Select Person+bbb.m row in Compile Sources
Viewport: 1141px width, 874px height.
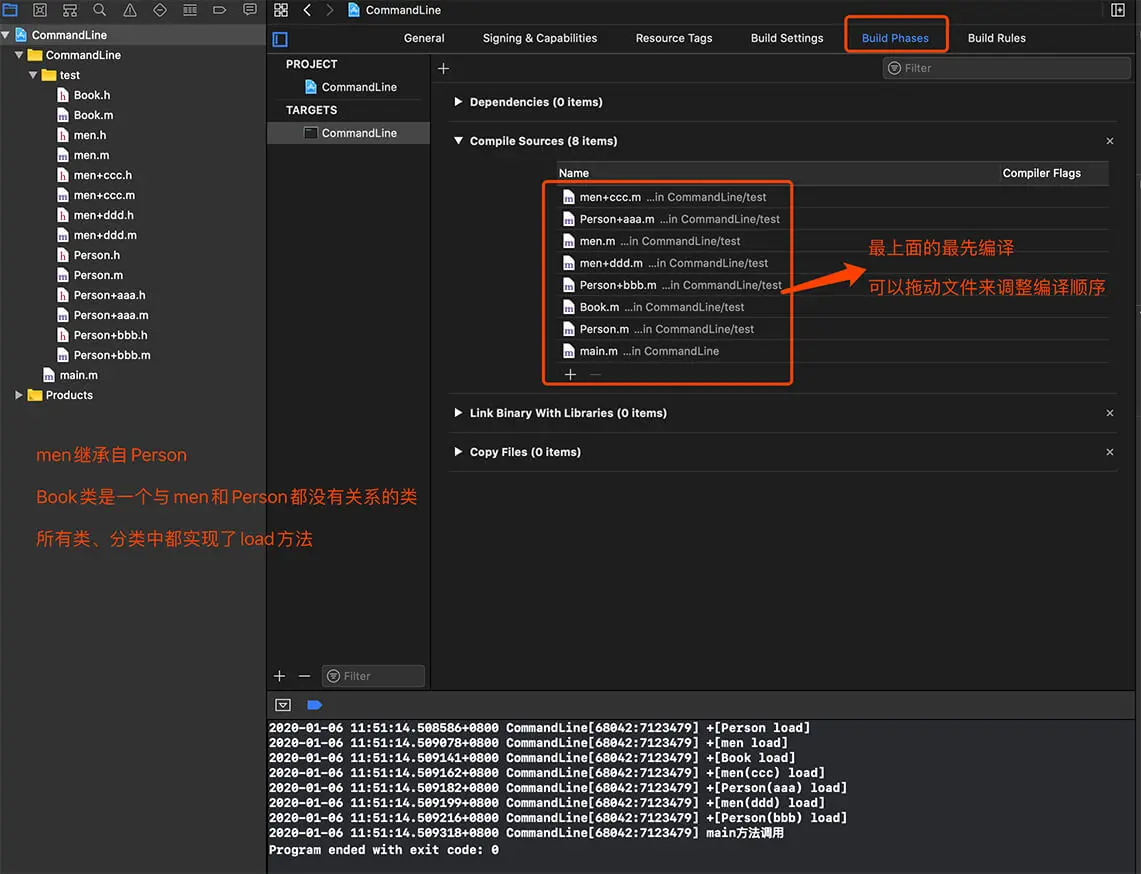tap(832, 285)
